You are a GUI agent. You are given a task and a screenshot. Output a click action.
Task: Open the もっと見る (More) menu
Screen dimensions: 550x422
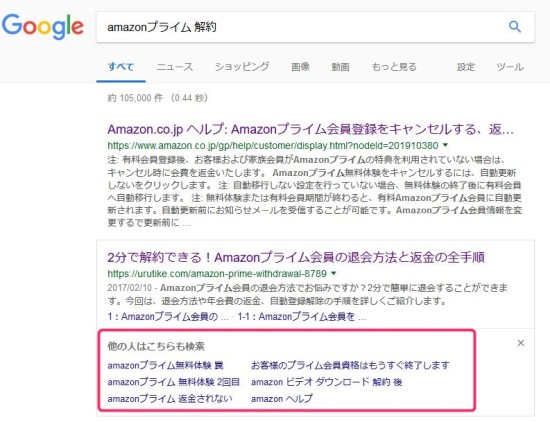click(394, 67)
